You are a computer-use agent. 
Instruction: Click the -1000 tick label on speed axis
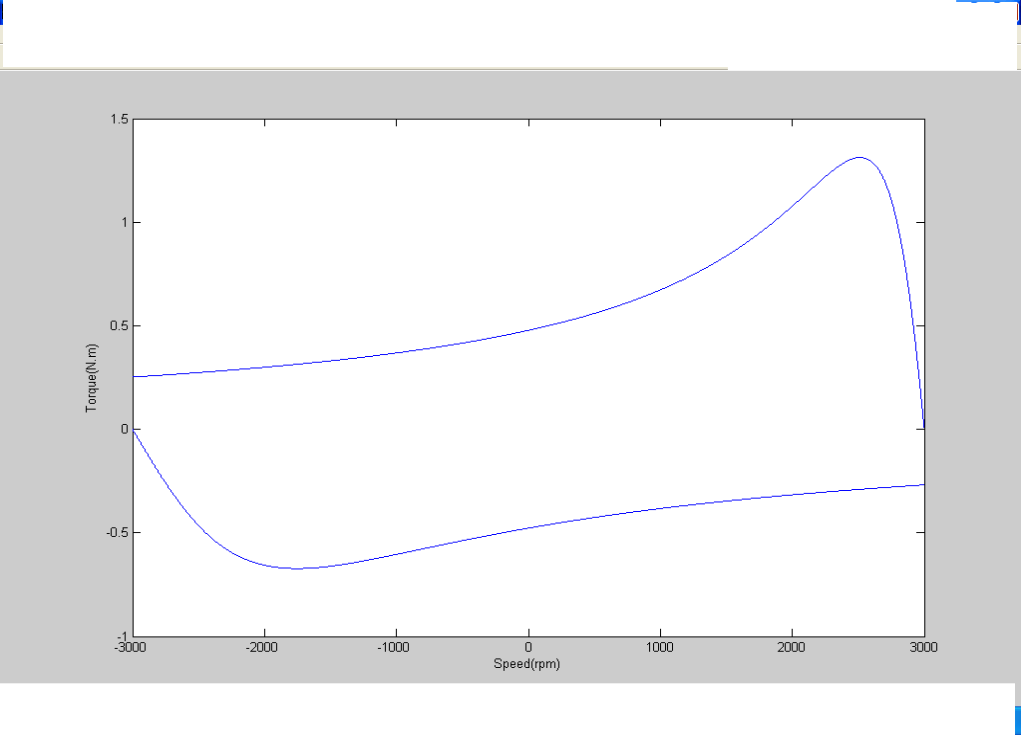coord(396,648)
